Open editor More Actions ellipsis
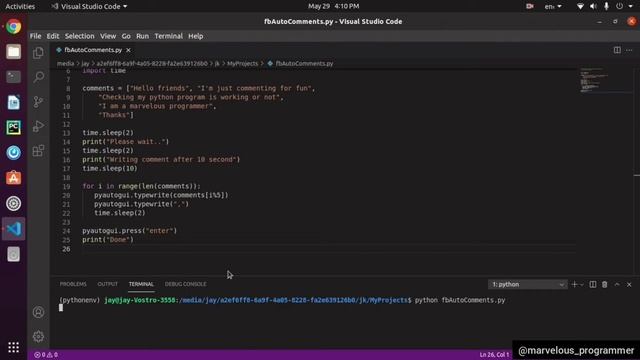 [x=629, y=50]
